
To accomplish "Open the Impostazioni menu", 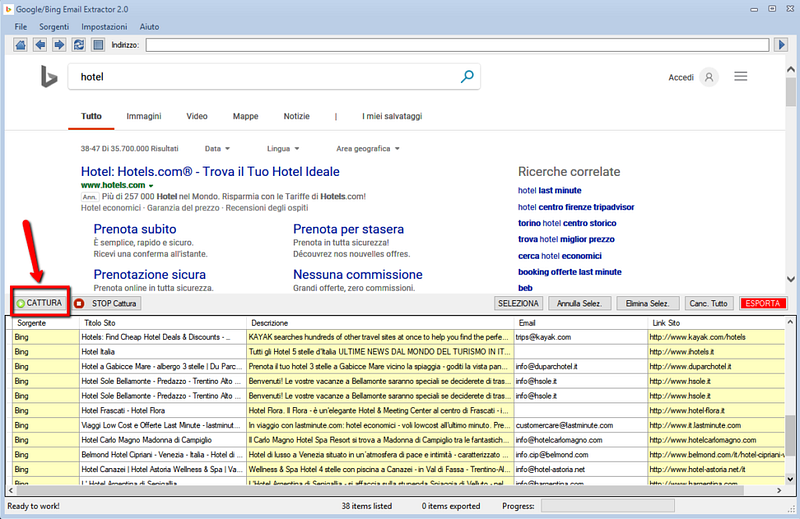I will click(104, 24).
